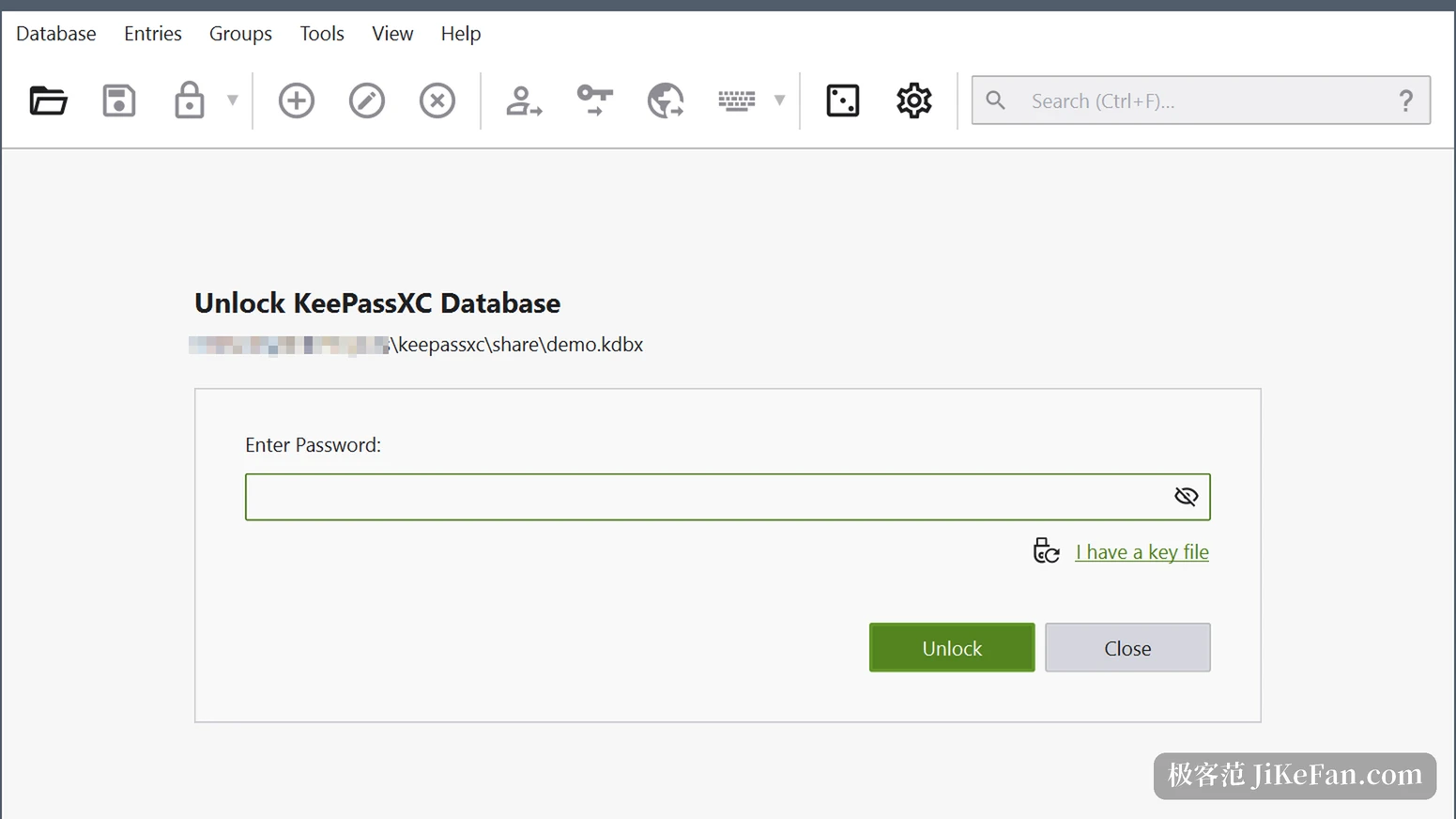This screenshot has width=1456, height=819.
Task: Open the Groups menu
Action: [x=240, y=34]
